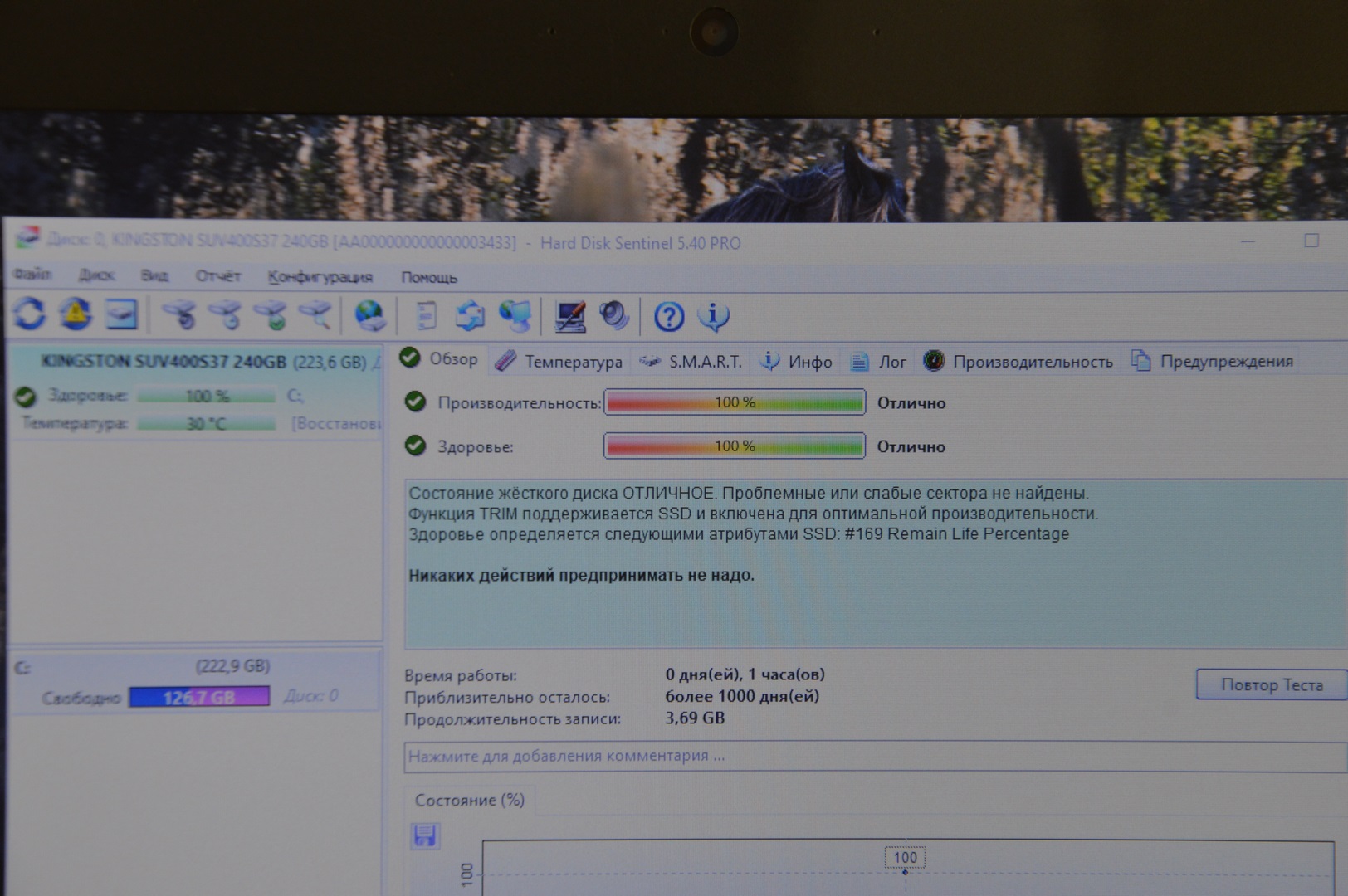This screenshot has height=896, width=1348.
Task: Click the refresh disk status toolbar icon
Action: [x=29, y=314]
